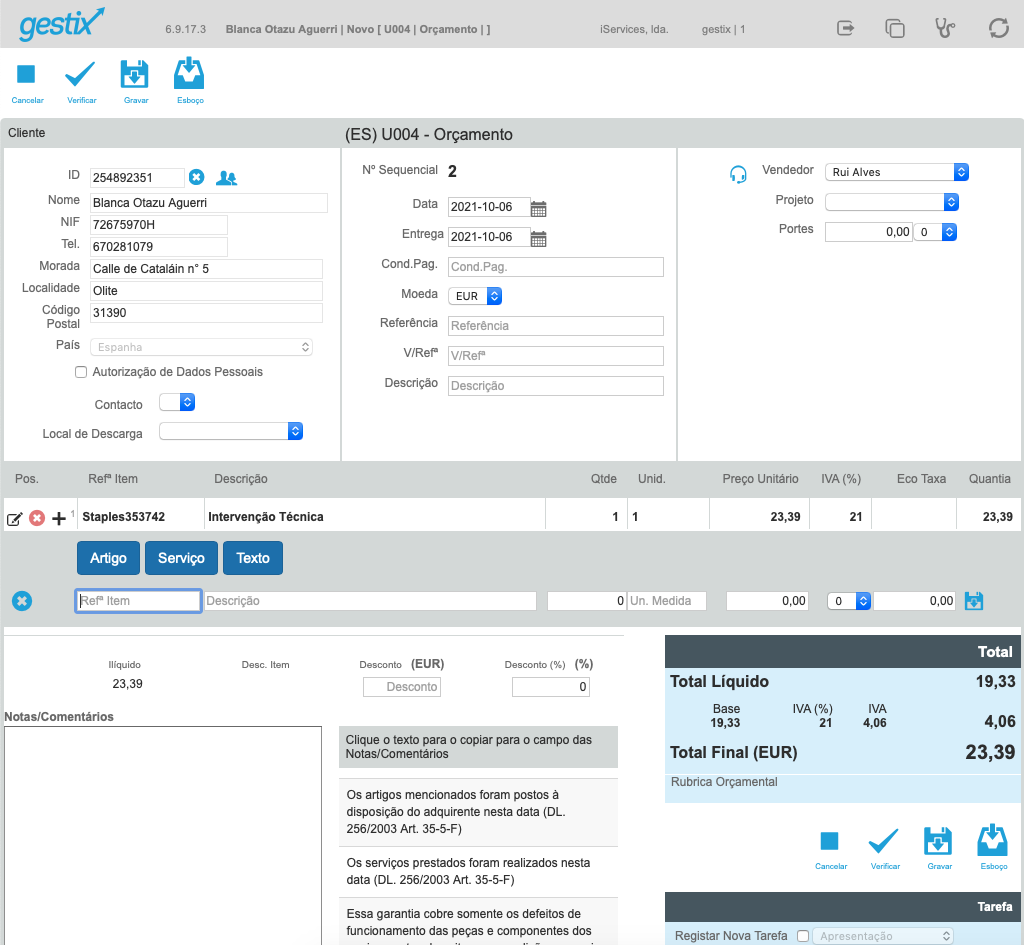Click the top Cancelar square icon
Screen dimensions: 1024x945
coord(26,74)
